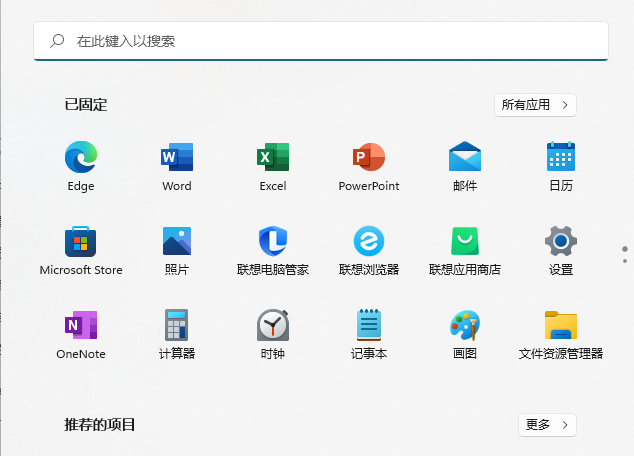
Task: Open the 照片 photos app
Action: coord(177,250)
